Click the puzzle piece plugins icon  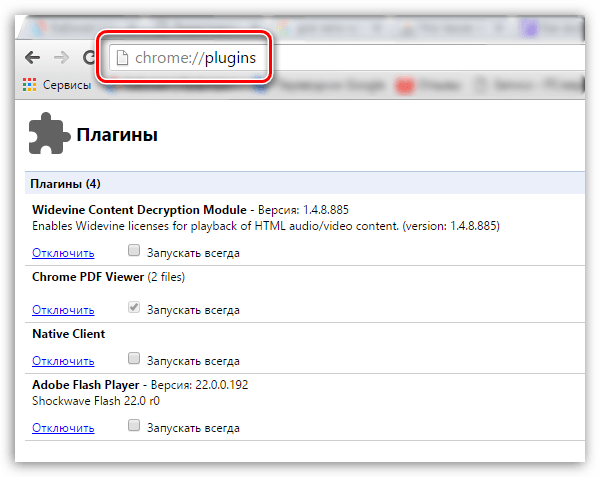pyautogui.click(x=49, y=133)
